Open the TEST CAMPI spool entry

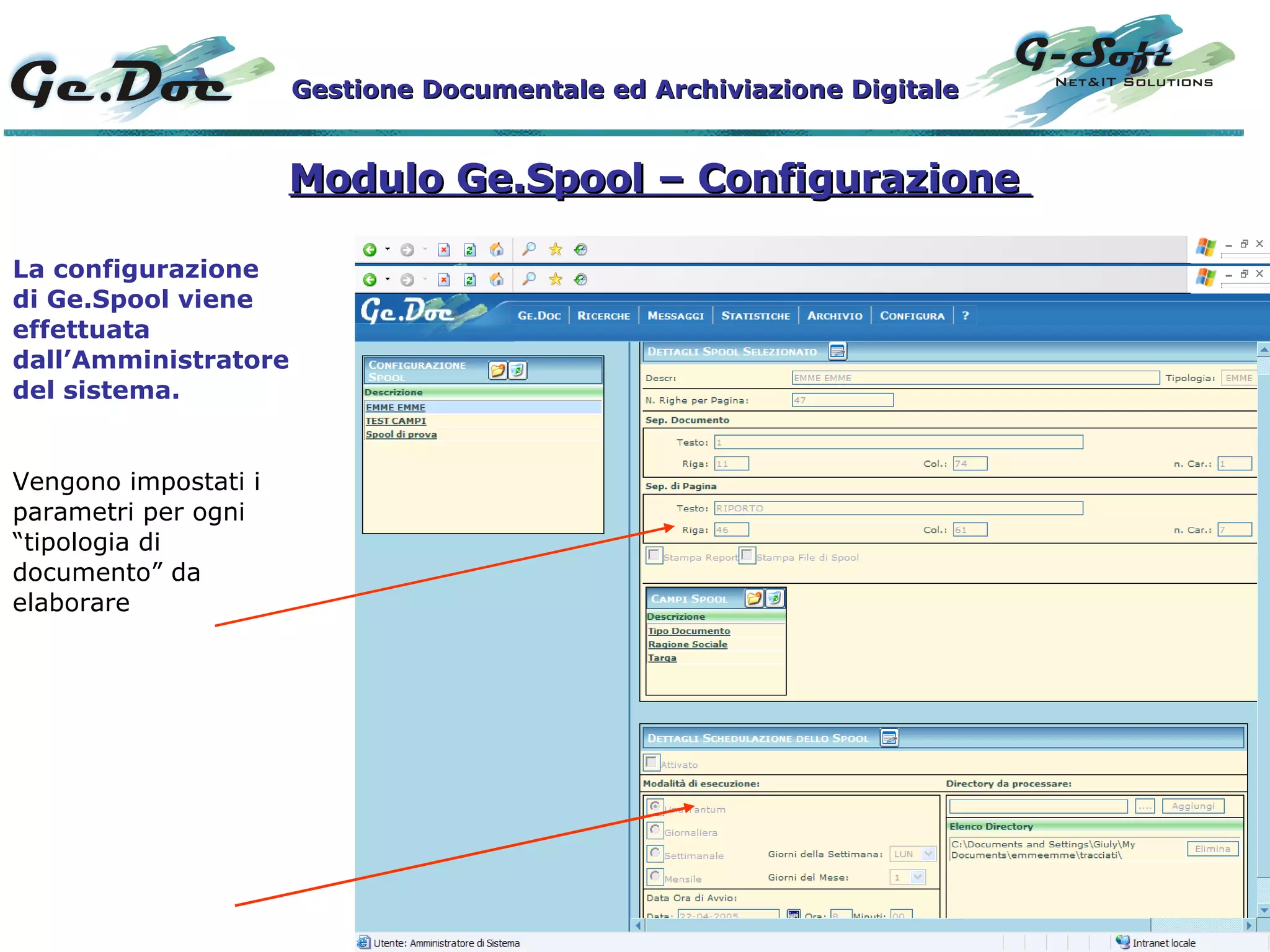click(396, 421)
